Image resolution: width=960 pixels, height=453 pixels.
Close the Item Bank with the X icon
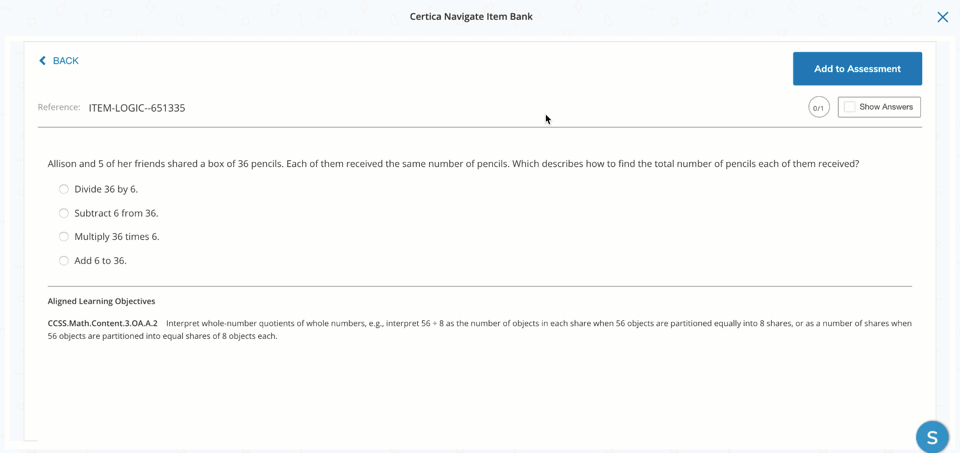click(x=942, y=17)
